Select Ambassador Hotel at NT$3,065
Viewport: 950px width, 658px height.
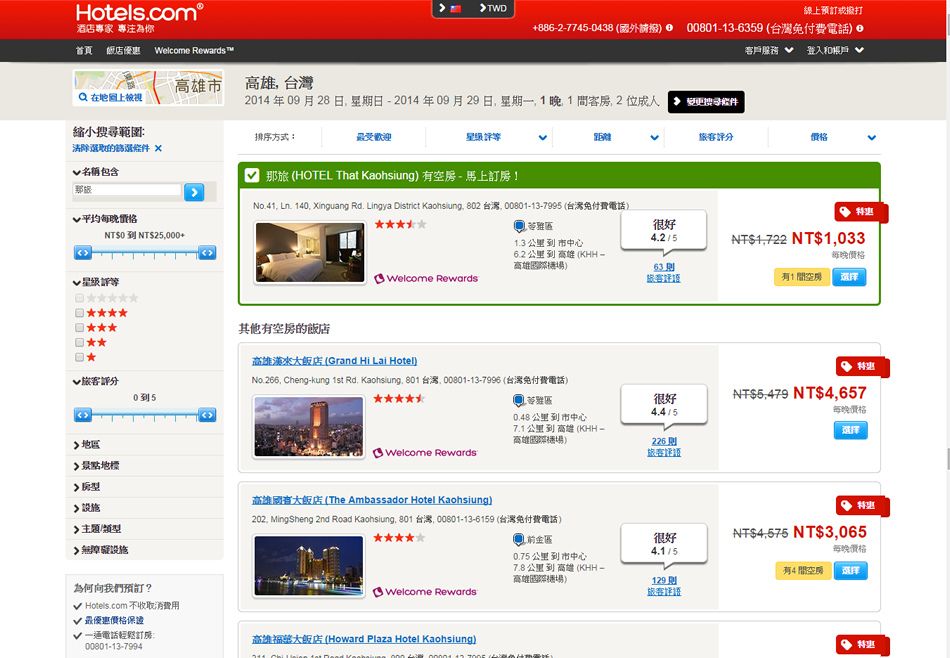point(851,571)
